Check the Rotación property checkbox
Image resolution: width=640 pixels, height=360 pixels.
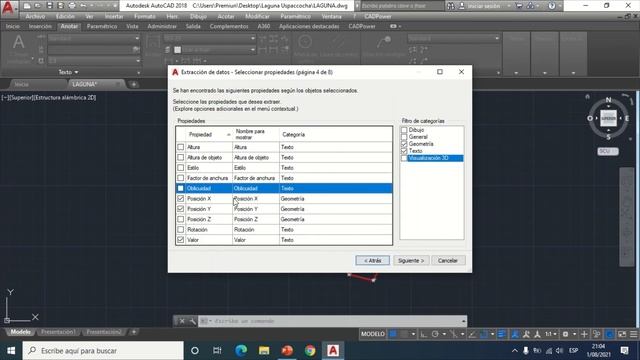point(180,229)
